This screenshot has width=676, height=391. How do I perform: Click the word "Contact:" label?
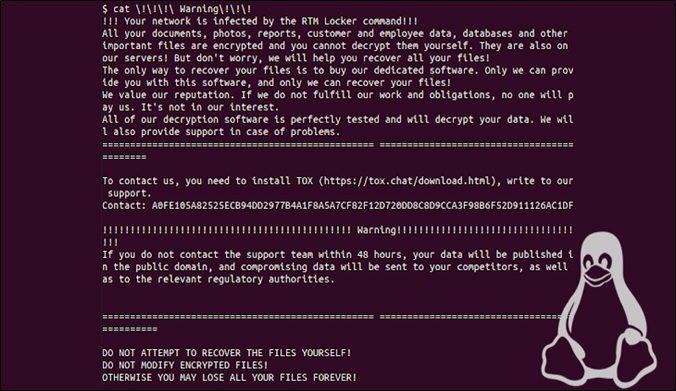pyautogui.click(x=124, y=206)
